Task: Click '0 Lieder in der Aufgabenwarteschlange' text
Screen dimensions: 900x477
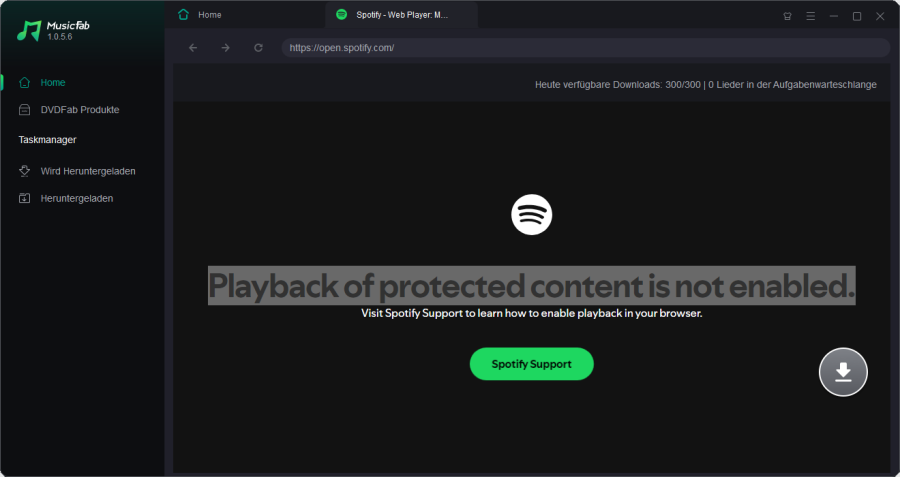Action: pyautogui.click(x=792, y=84)
